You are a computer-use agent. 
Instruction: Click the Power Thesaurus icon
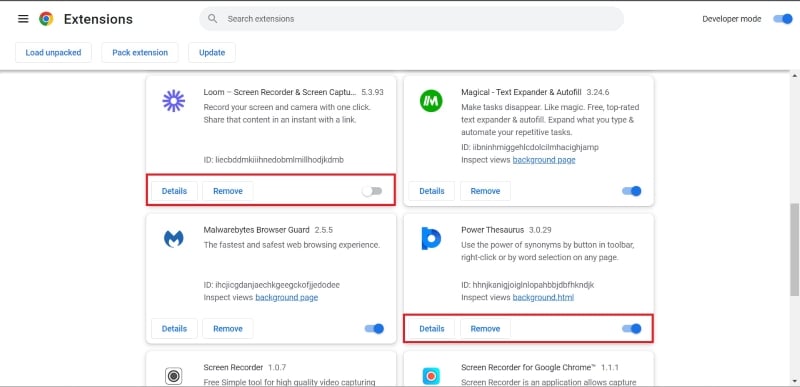click(431, 239)
